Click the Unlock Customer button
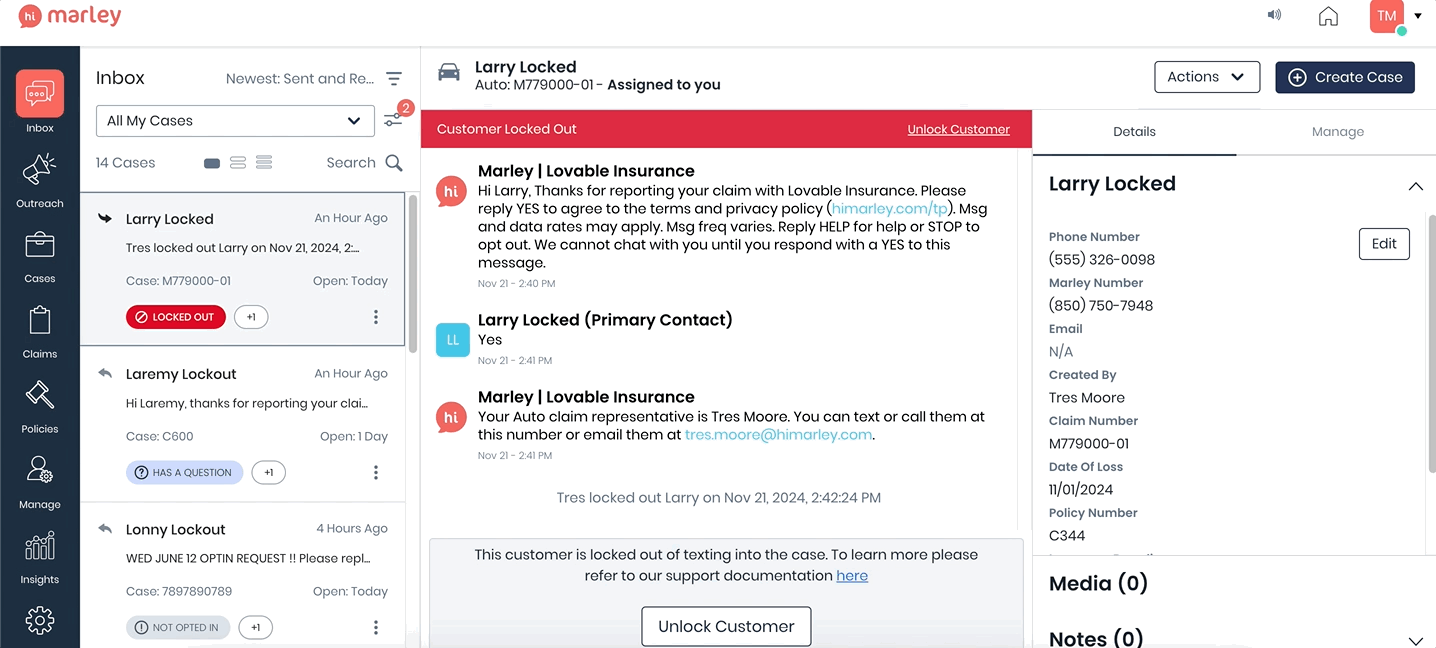This screenshot has width=1436, height=648. (726, 626)
